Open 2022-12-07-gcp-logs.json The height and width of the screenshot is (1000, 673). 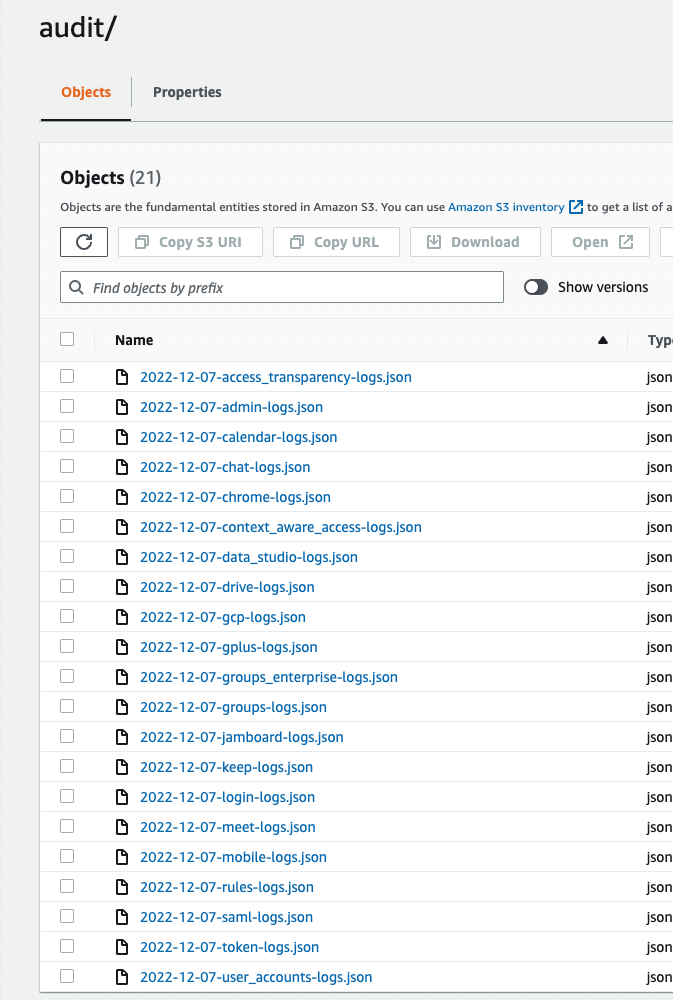(223, 617)
